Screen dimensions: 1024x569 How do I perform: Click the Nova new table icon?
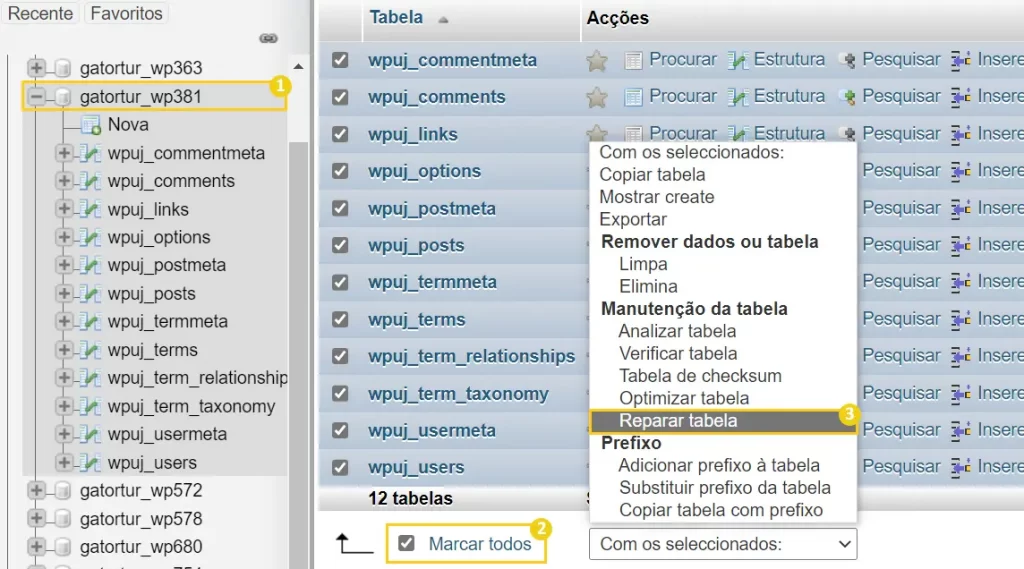click(91, 125)
